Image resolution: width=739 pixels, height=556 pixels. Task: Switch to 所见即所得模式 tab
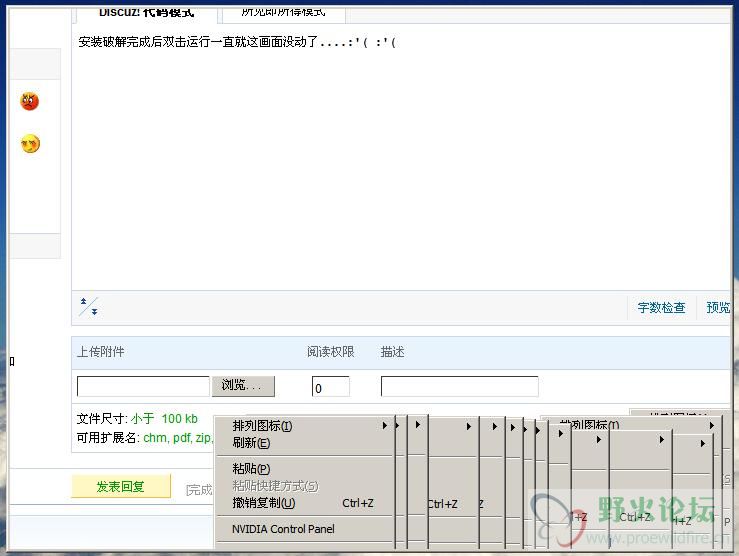click(x=283, y=12)
